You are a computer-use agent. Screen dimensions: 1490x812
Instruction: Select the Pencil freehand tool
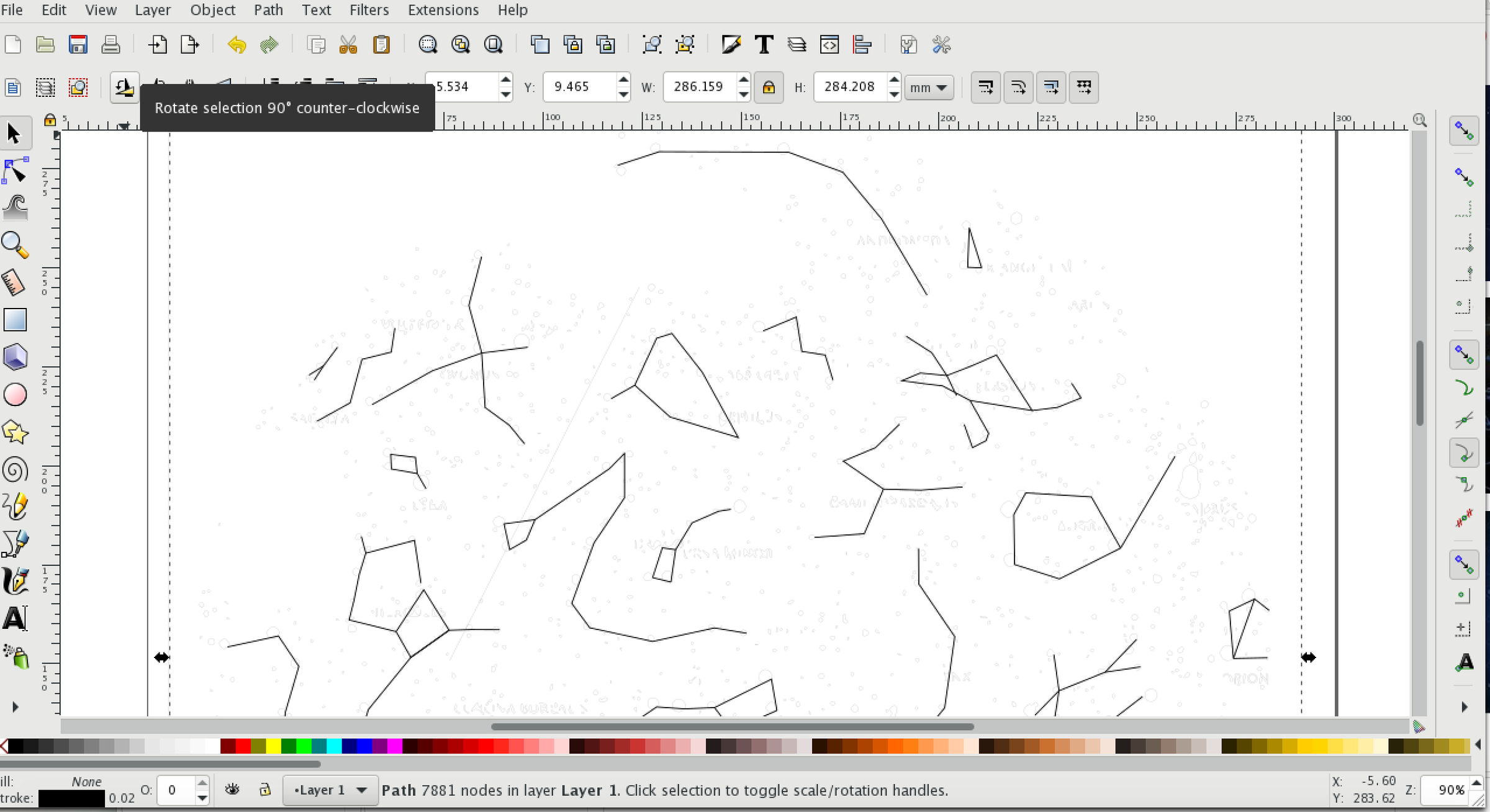15,507
